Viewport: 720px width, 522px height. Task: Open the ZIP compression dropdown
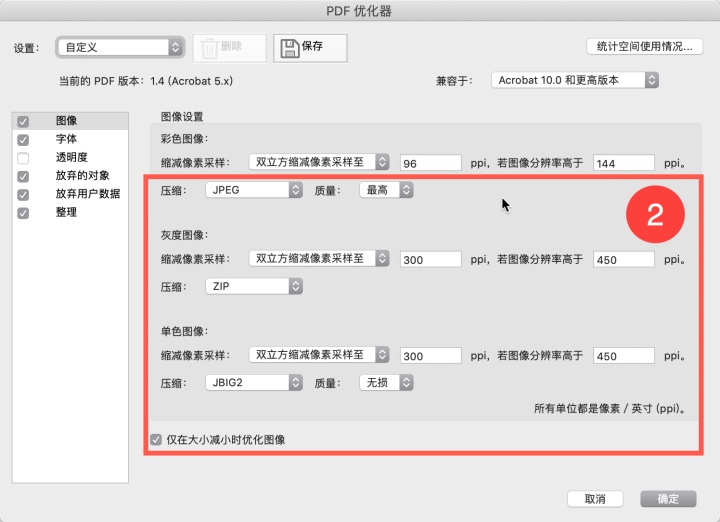click(254, 286)
